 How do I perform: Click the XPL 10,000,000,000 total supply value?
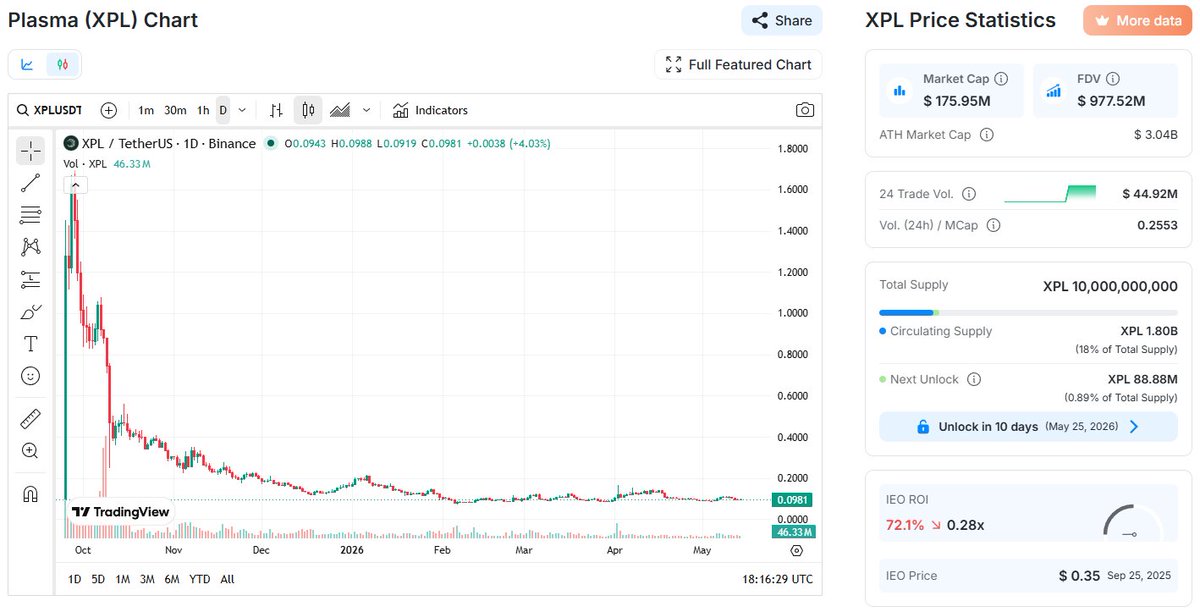(x=1110, y=286)
